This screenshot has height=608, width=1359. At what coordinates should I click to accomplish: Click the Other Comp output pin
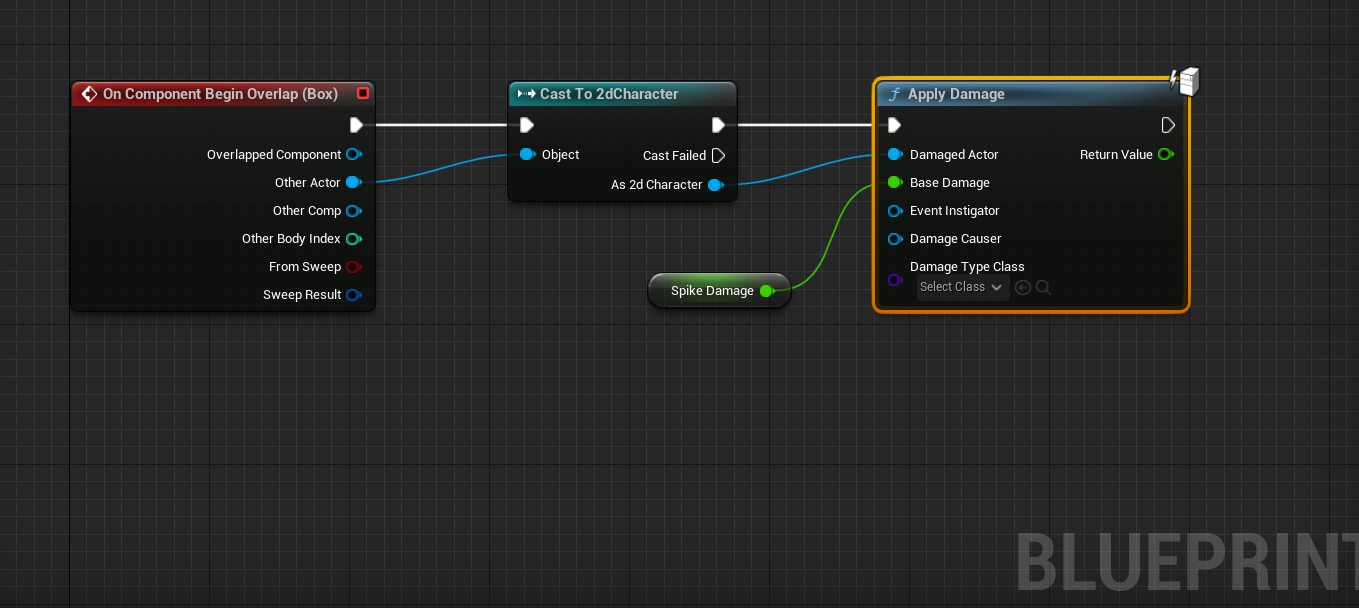tap(352, 211)
